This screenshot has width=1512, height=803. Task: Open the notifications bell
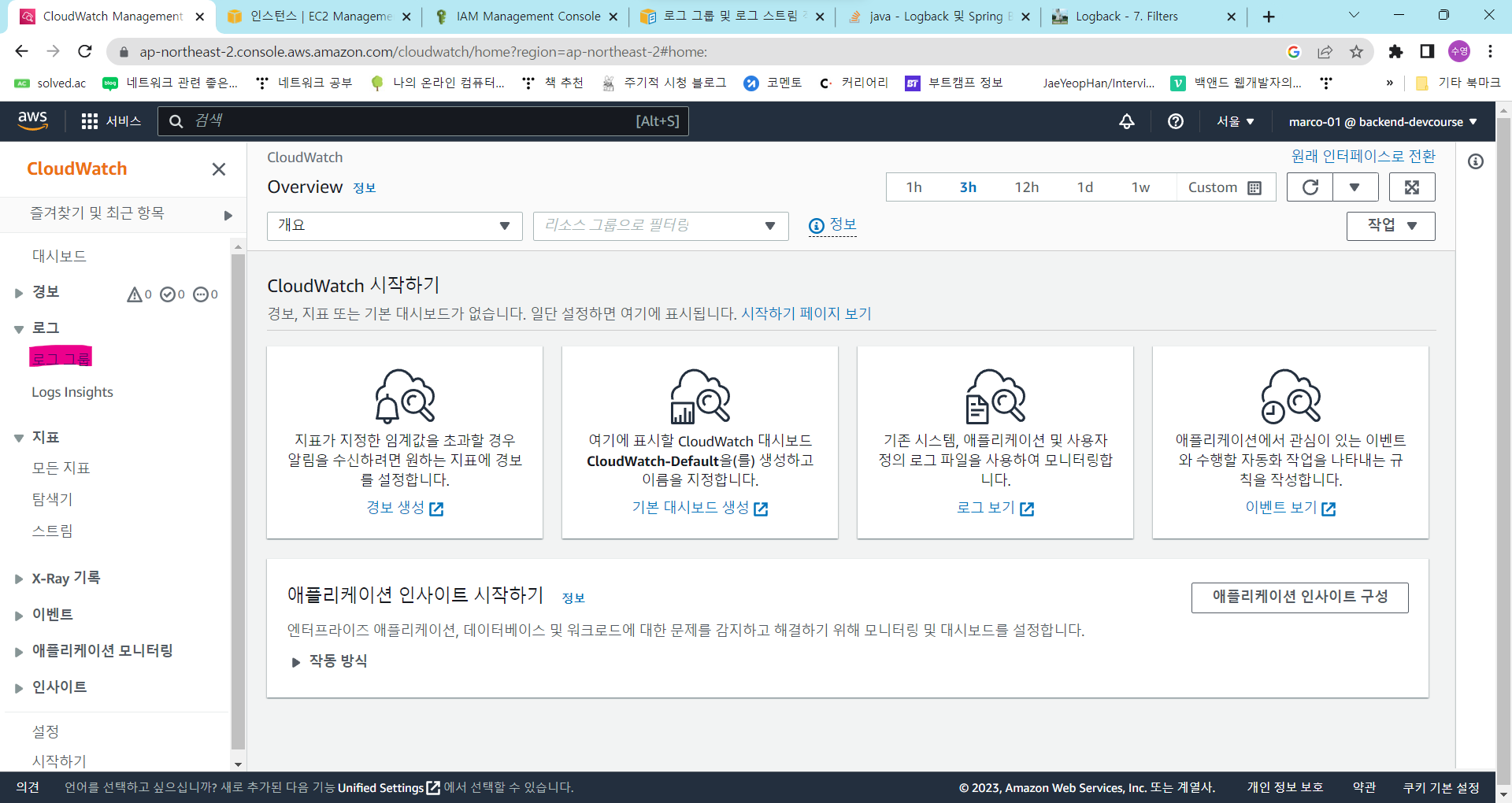(x=1127, y=121)
